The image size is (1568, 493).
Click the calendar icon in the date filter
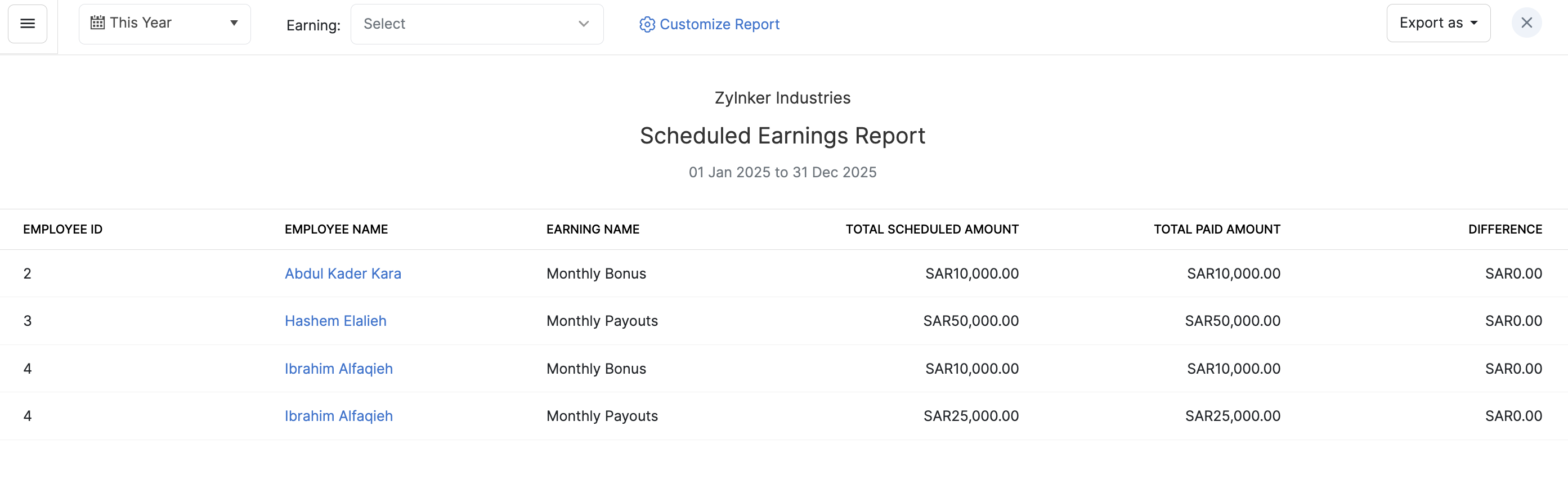[x=97, y=23]
